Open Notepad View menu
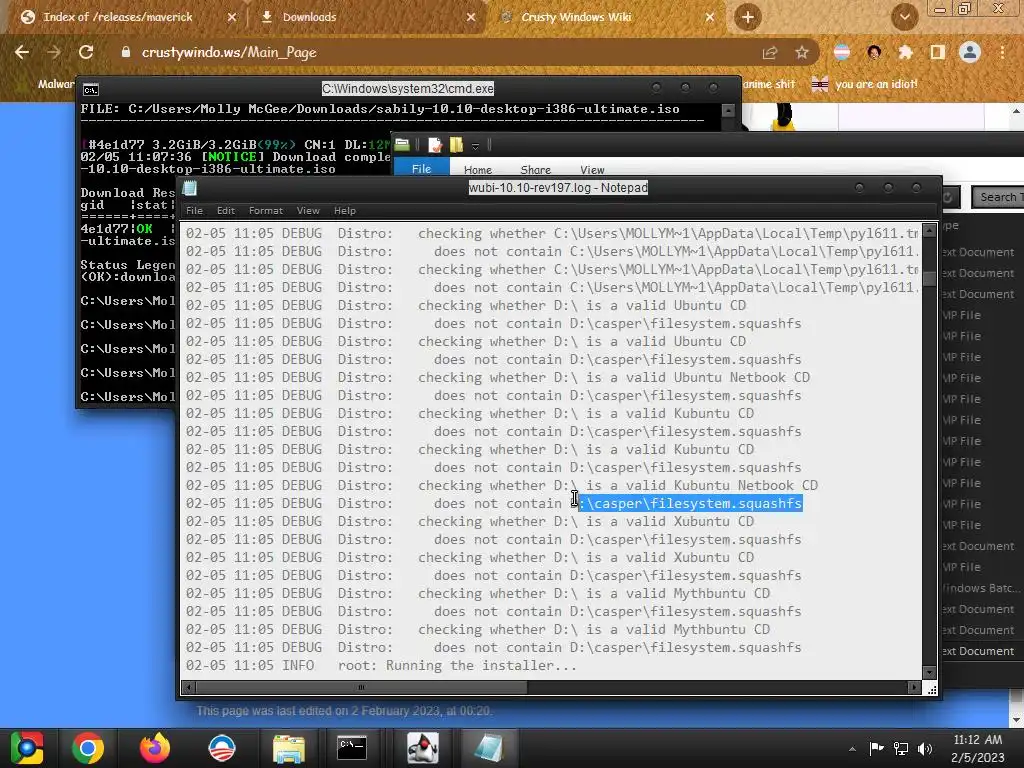Screen dimensions: 1024x768 [x=308, y=210]
